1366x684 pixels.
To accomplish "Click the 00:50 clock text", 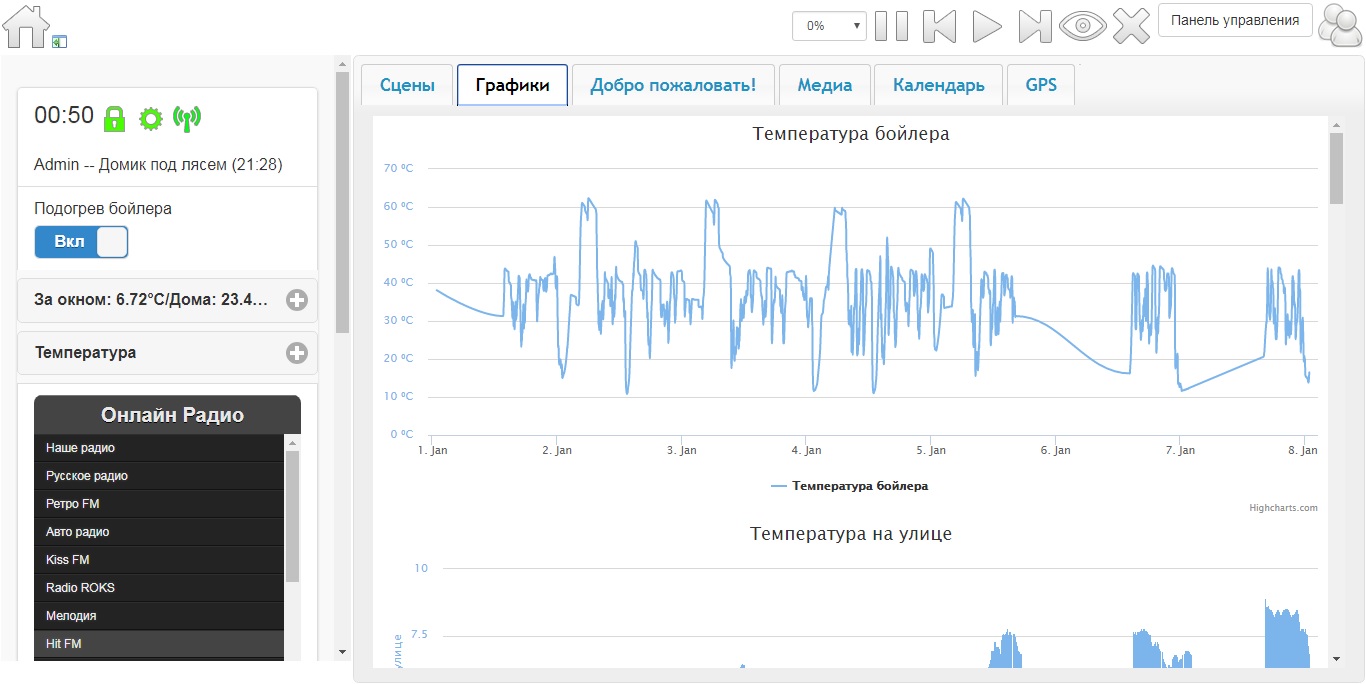I will (64, 115).
